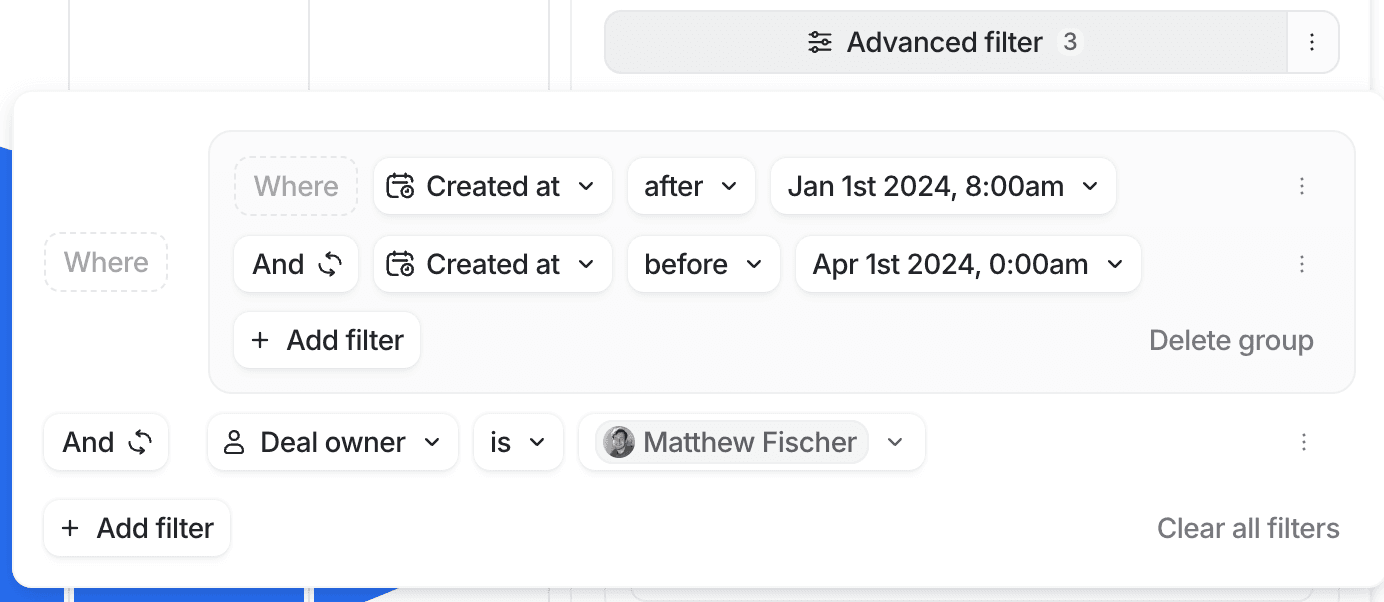1384x602 pixels.
Task: Click Clear all filters
Action: [1248, 528]
